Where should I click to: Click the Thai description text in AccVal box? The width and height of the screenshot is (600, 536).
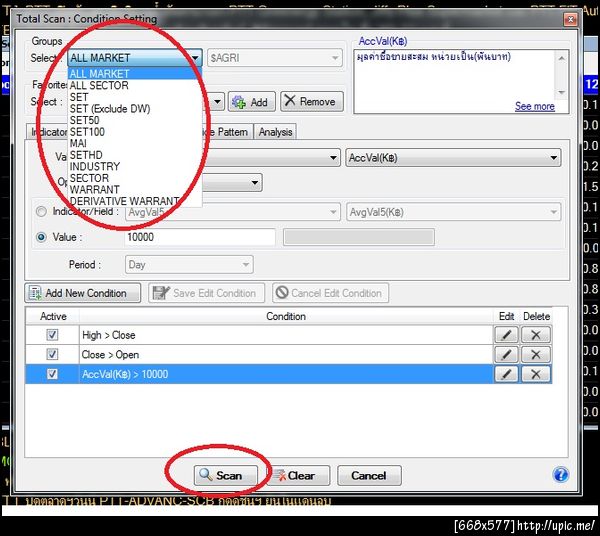click(x=434, y=57)
